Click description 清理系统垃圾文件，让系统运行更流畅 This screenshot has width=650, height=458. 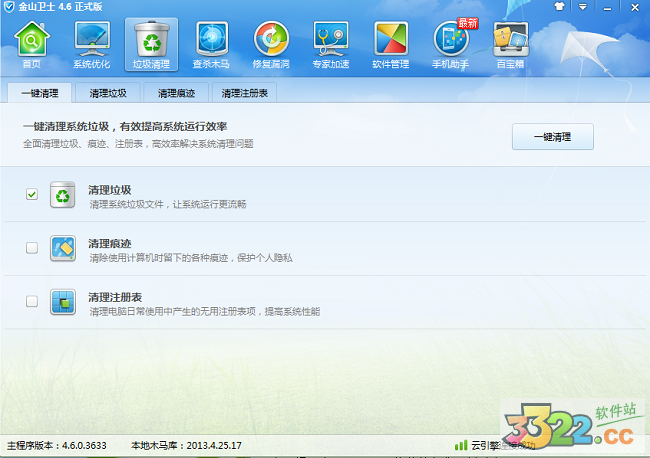coord(168,204)
